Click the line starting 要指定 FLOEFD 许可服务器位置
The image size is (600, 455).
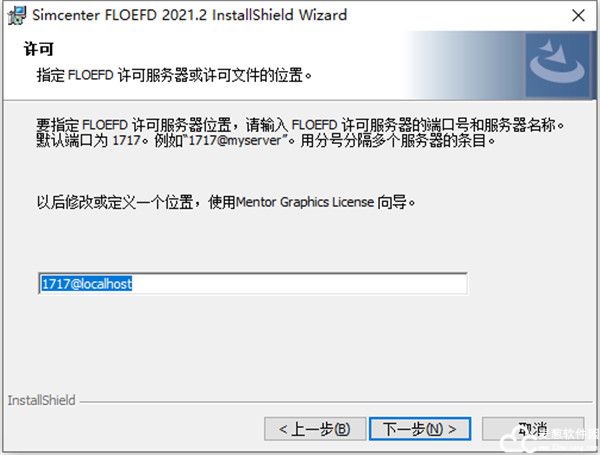(300, 125)
